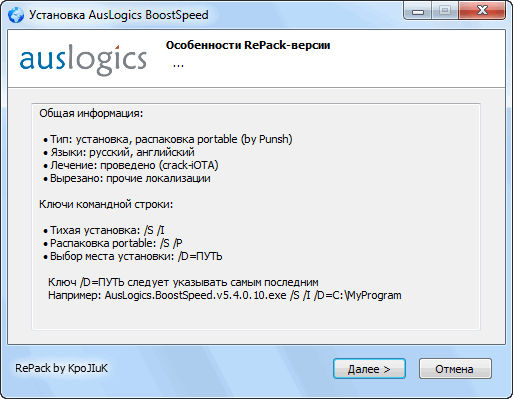Viewport: 513px width, 399px height.
Task: Click the Далее > button
Action: 369,369
